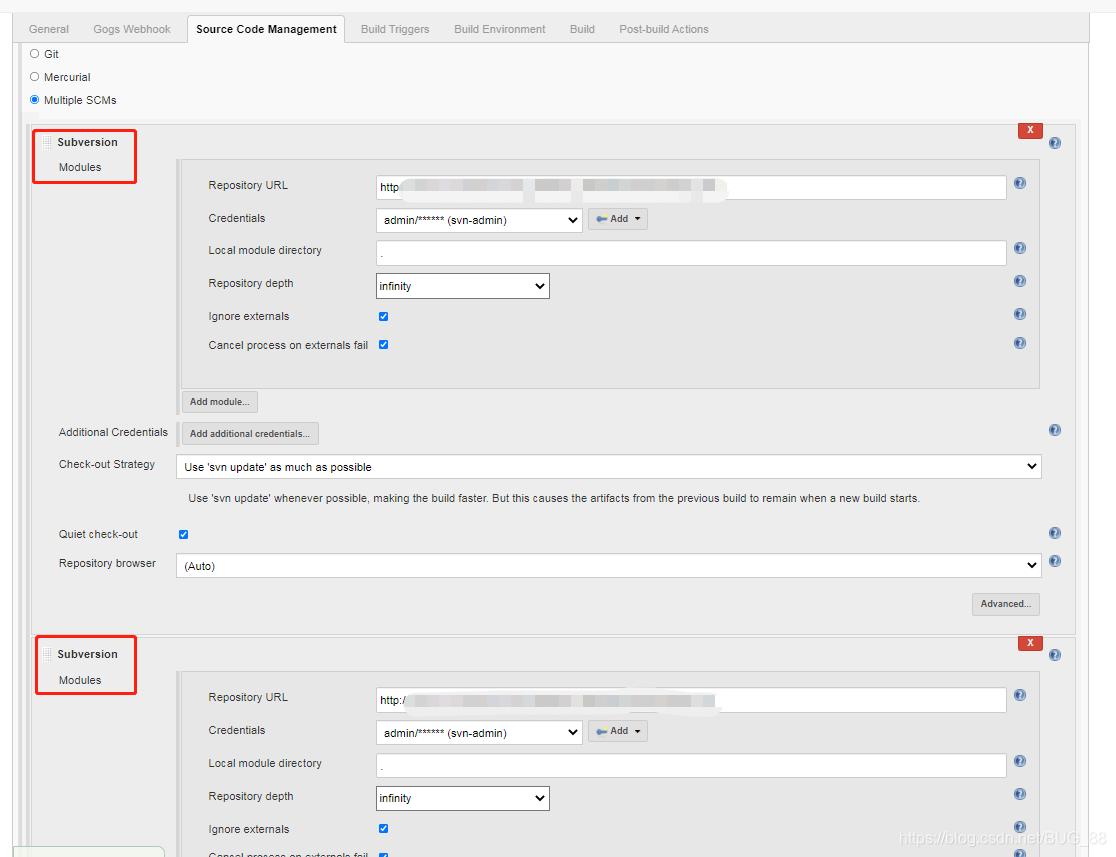Open help for first Cancel process on externals fail

coord(1020,343)
